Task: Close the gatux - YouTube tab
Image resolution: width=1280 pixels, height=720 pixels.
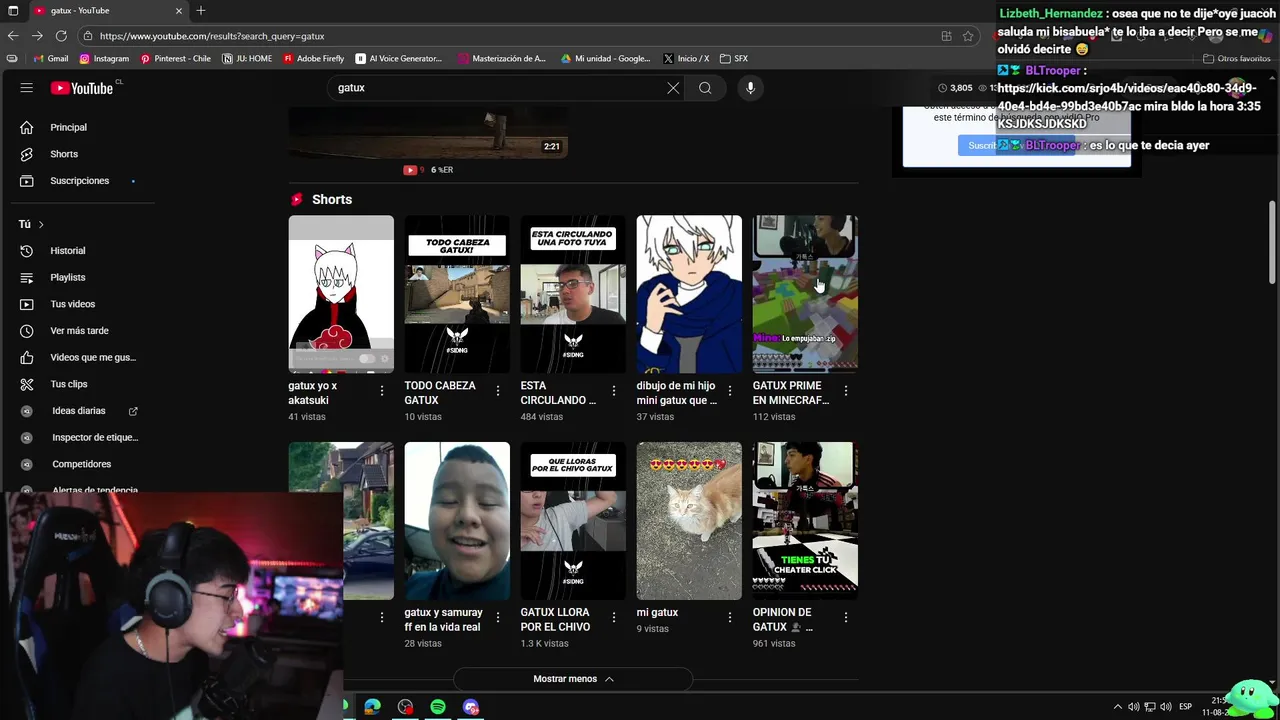Action: tap(179, 11)
